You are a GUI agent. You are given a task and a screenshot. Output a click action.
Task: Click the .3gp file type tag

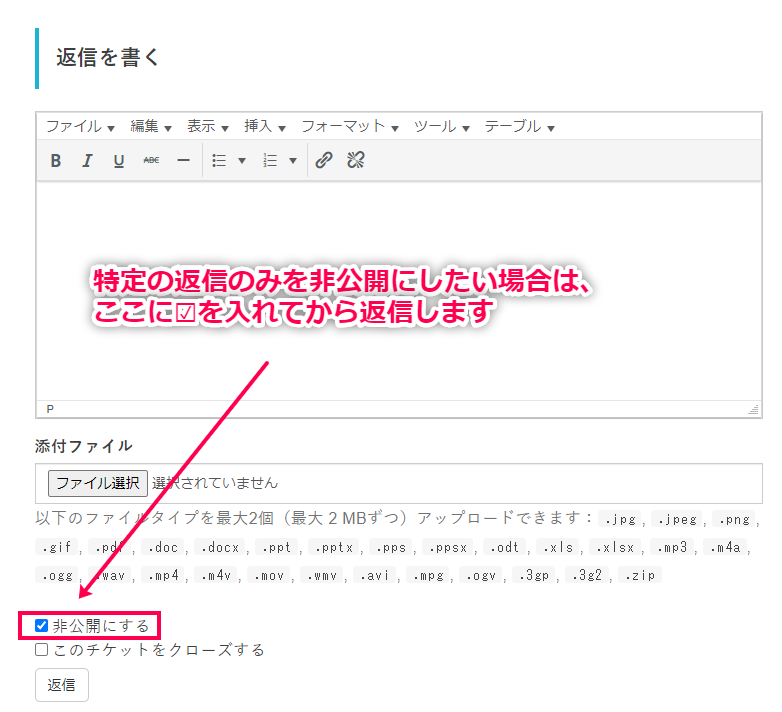coord(534,575)
